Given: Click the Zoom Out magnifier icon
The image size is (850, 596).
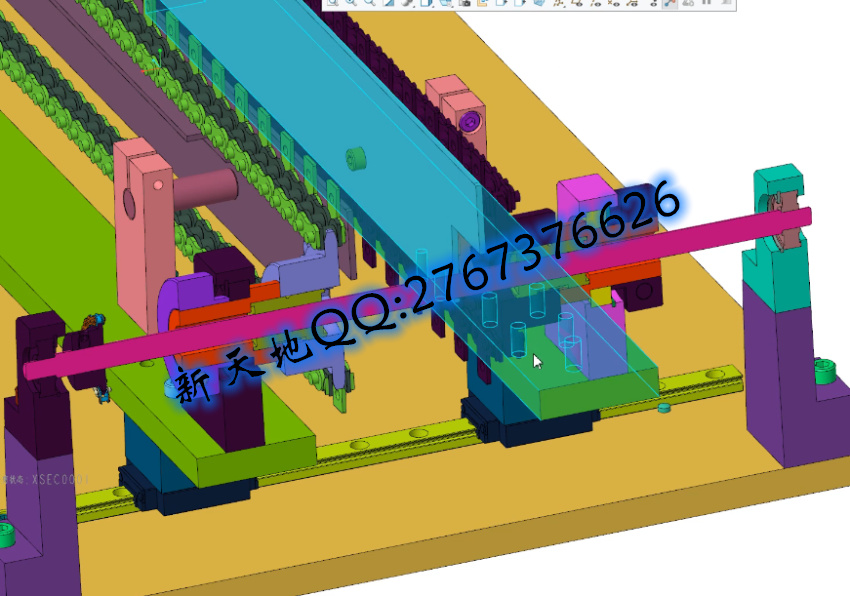Looking at the screenshot, I should click(369, 3).
